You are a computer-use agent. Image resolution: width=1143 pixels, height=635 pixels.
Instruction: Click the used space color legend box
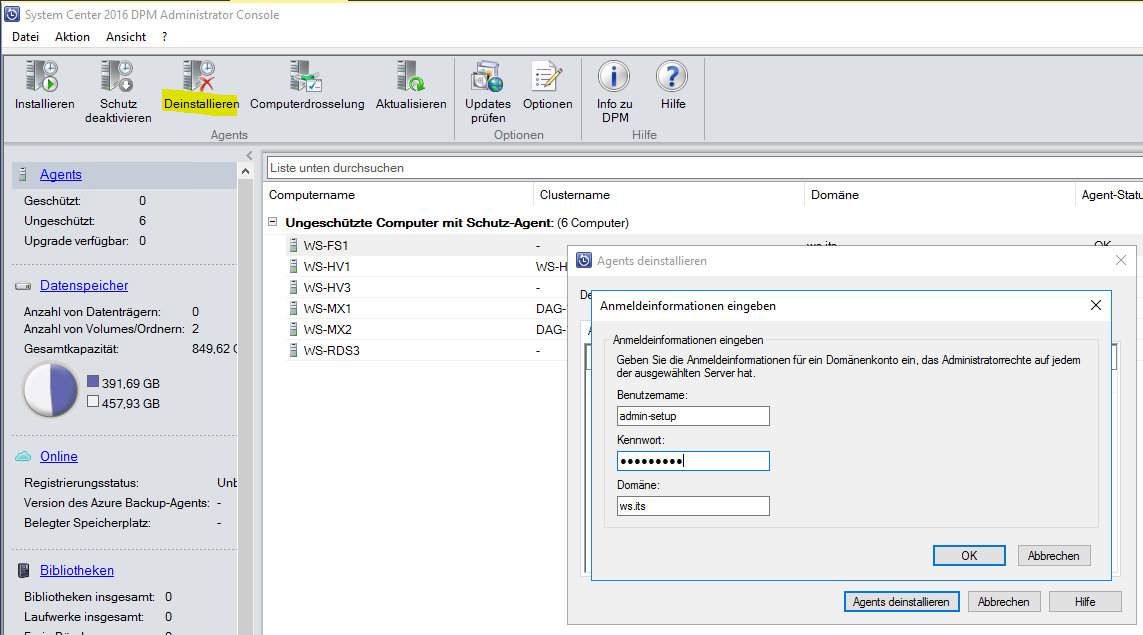[x=93, y=381]
